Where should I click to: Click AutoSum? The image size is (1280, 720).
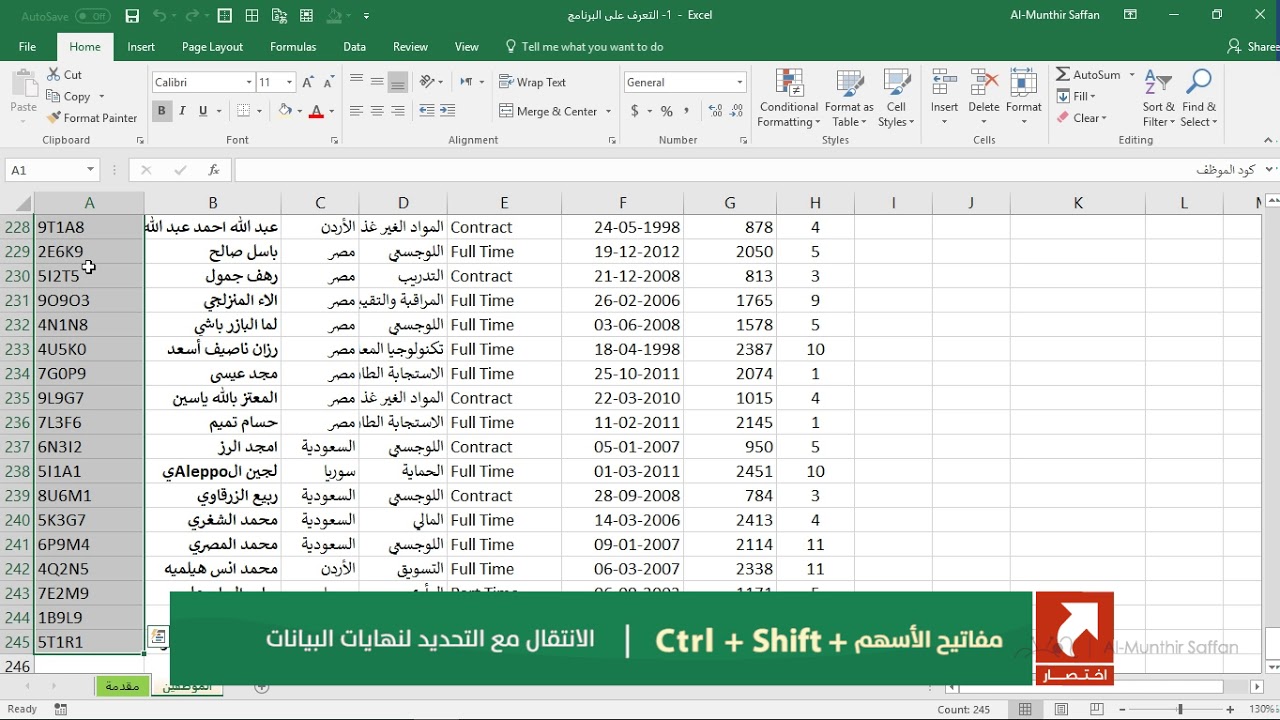(x=1089, y=75)
